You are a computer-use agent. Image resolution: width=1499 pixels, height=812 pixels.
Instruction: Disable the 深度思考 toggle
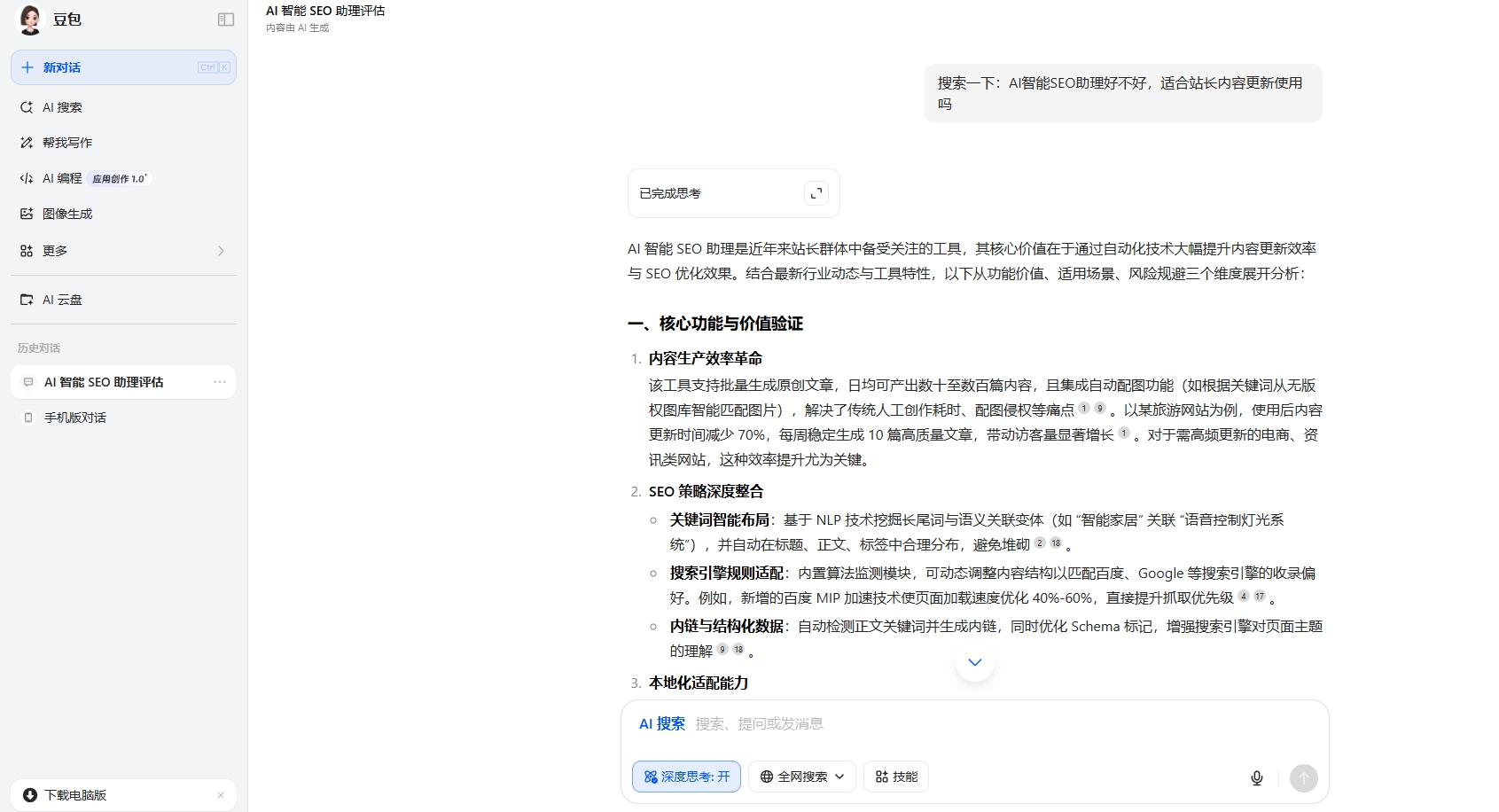click(x=685, y=776)
